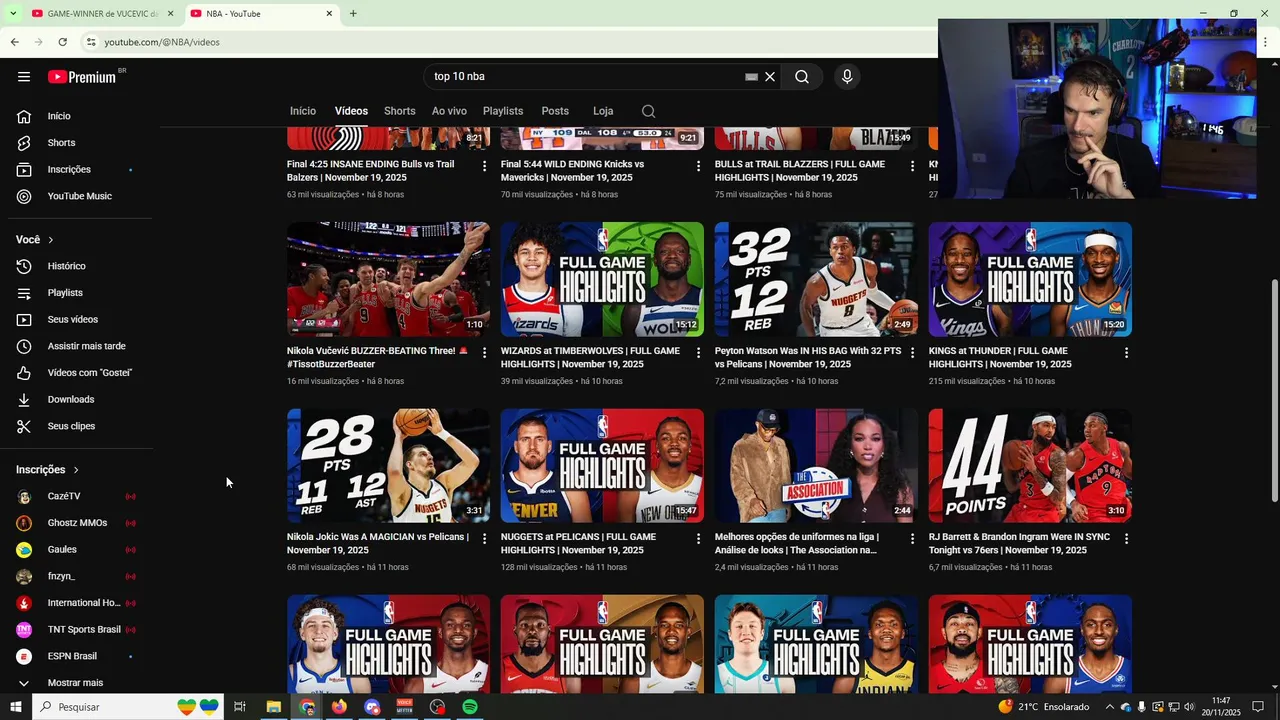Open a new browser tab

coord(353,14)
